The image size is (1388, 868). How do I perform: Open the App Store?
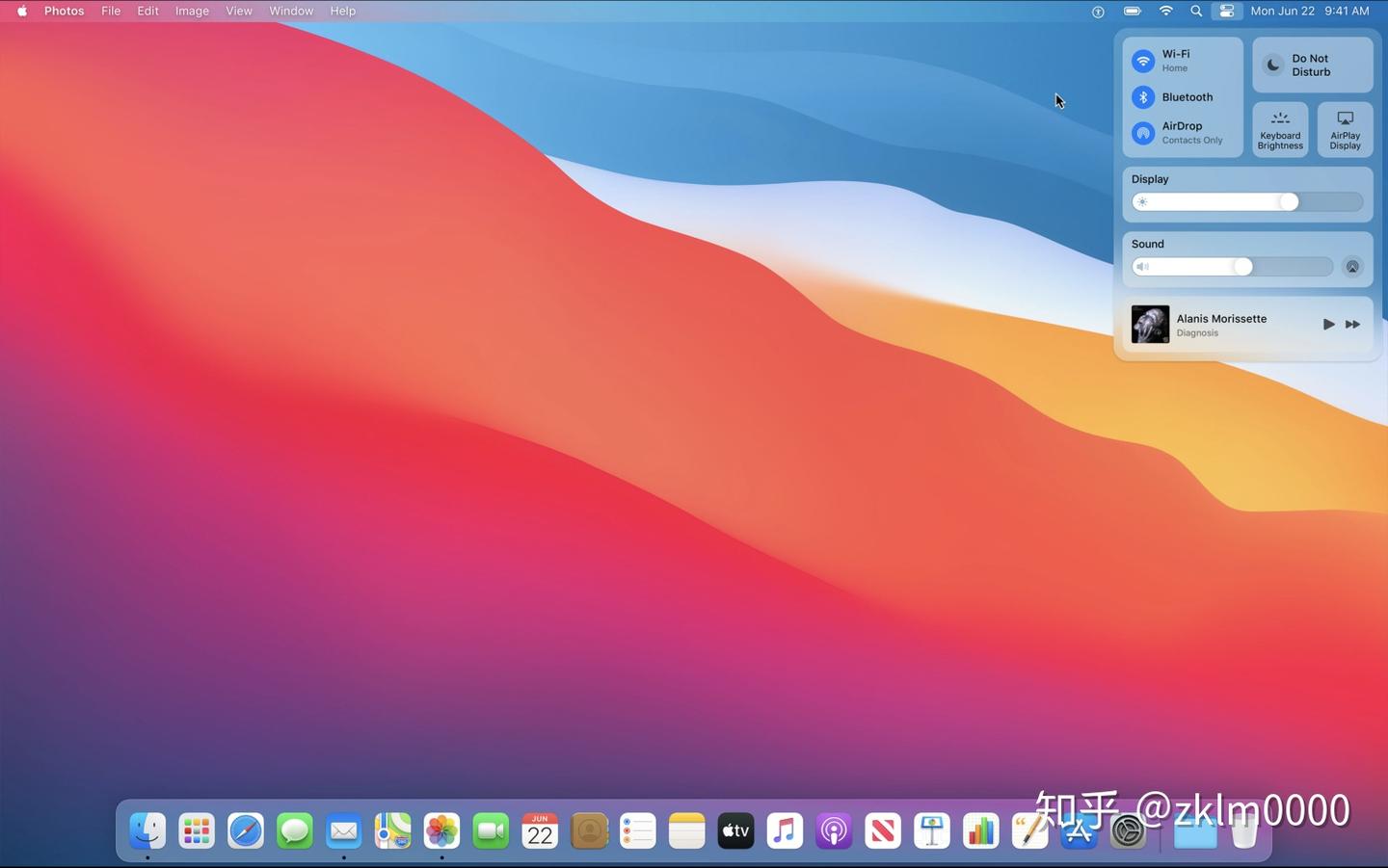[1079, 830]
